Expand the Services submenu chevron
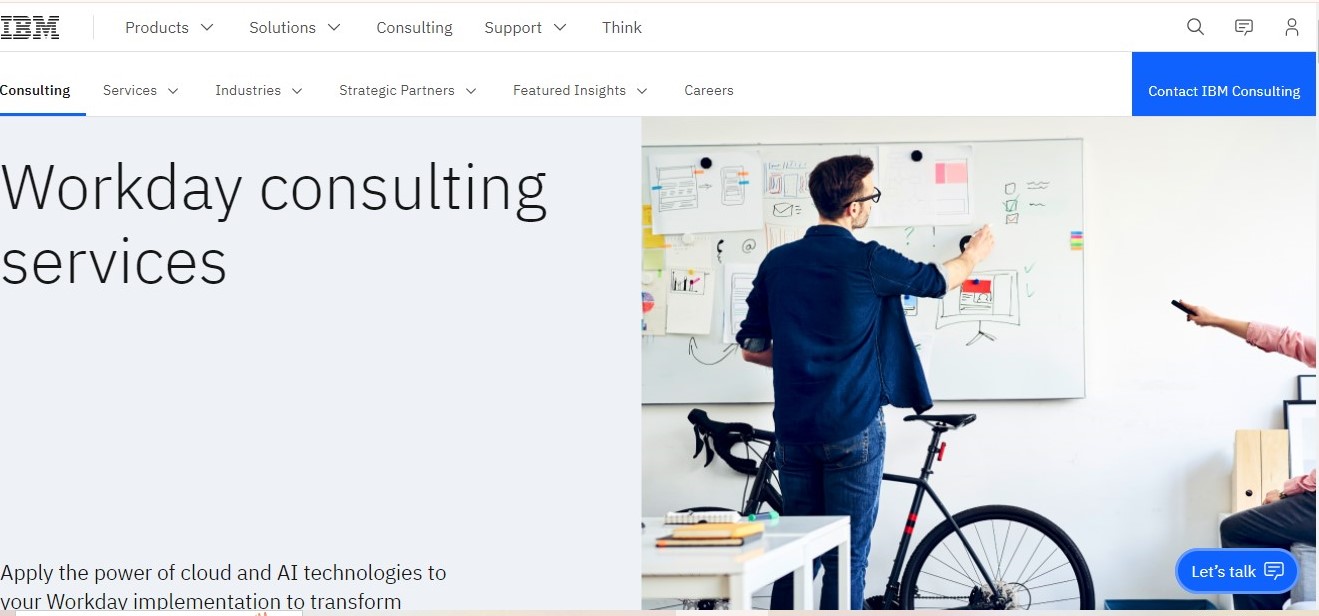 [173, 91]
